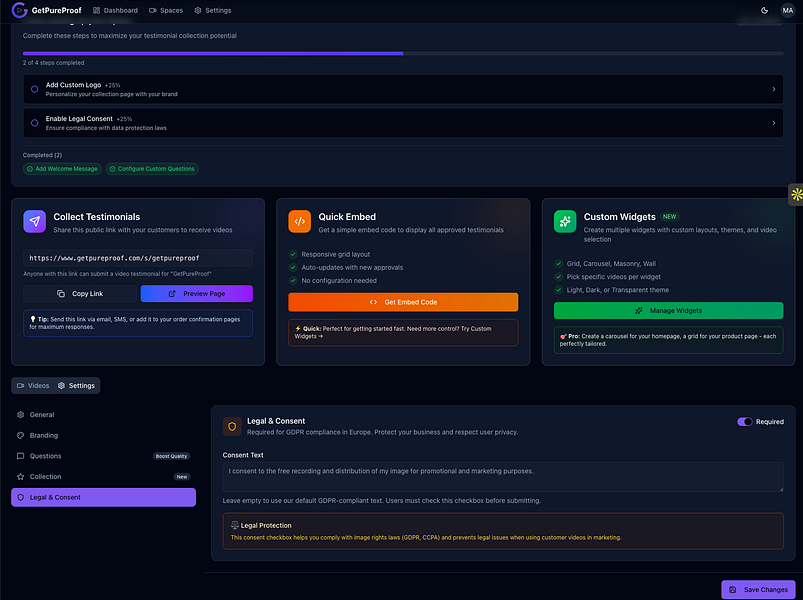Click the Configure Custom Questions completed chip

pos(152,168)
